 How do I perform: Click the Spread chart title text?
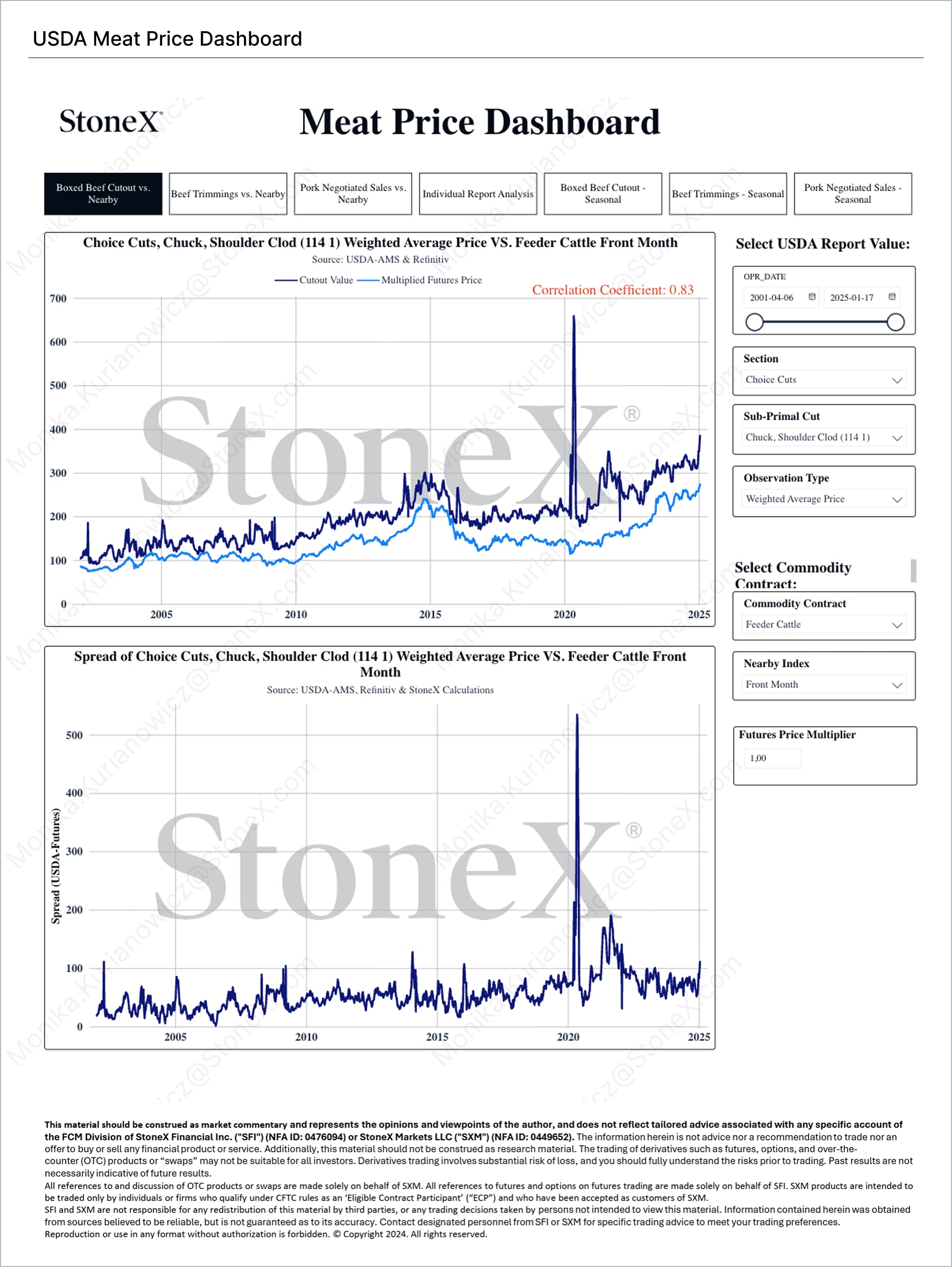click(x=380, y=664)
